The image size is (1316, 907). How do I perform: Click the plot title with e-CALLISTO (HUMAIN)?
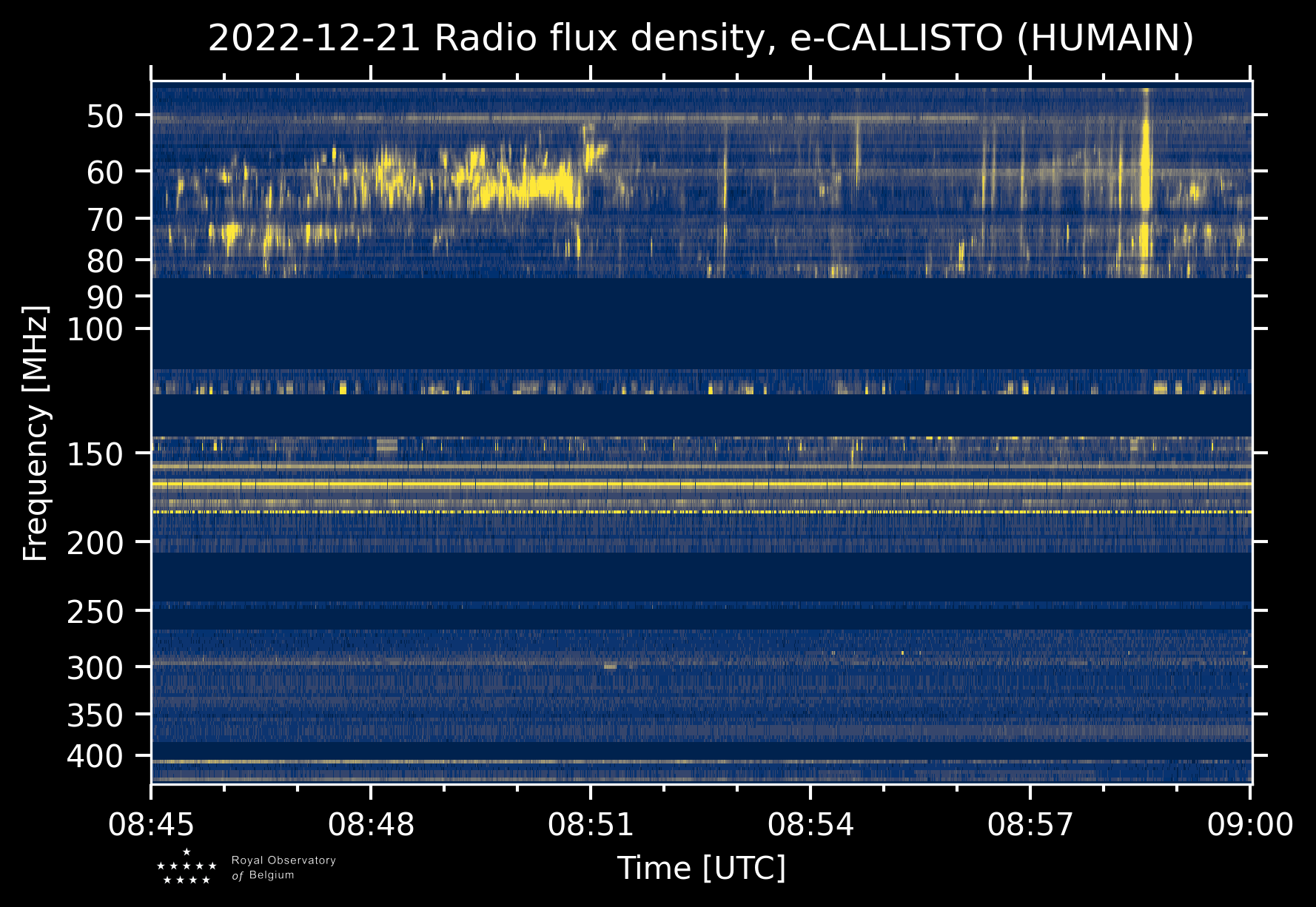(x=701, y=38)
